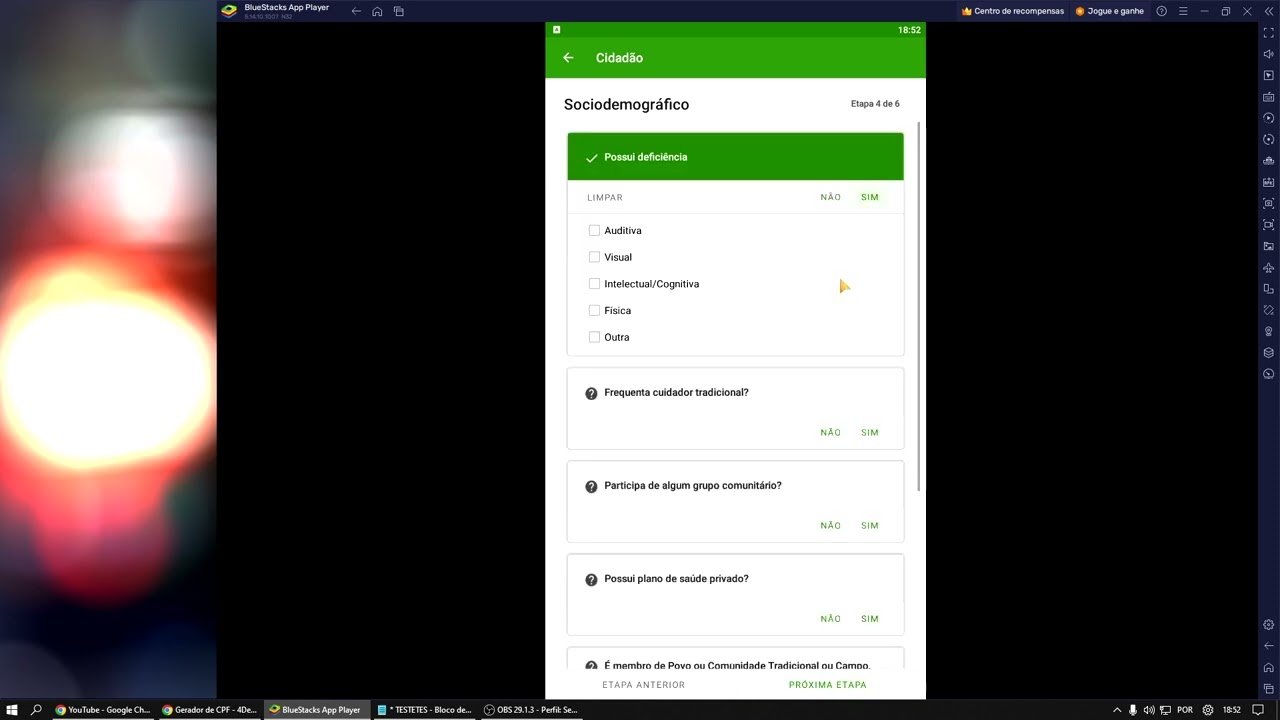Switch to Gerador de CPF Chrome taskbar window
The height and width of the screenshot is (720, 1280).
(x=210, y=710)
